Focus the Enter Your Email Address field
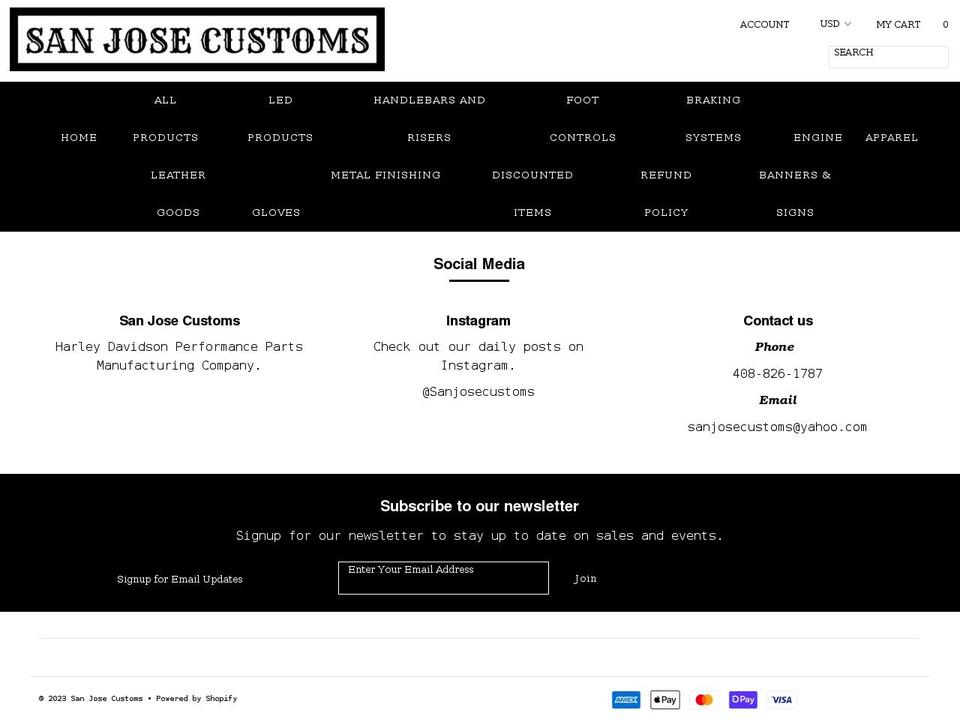This screenshot has height=728, width=960. (443, 578)
